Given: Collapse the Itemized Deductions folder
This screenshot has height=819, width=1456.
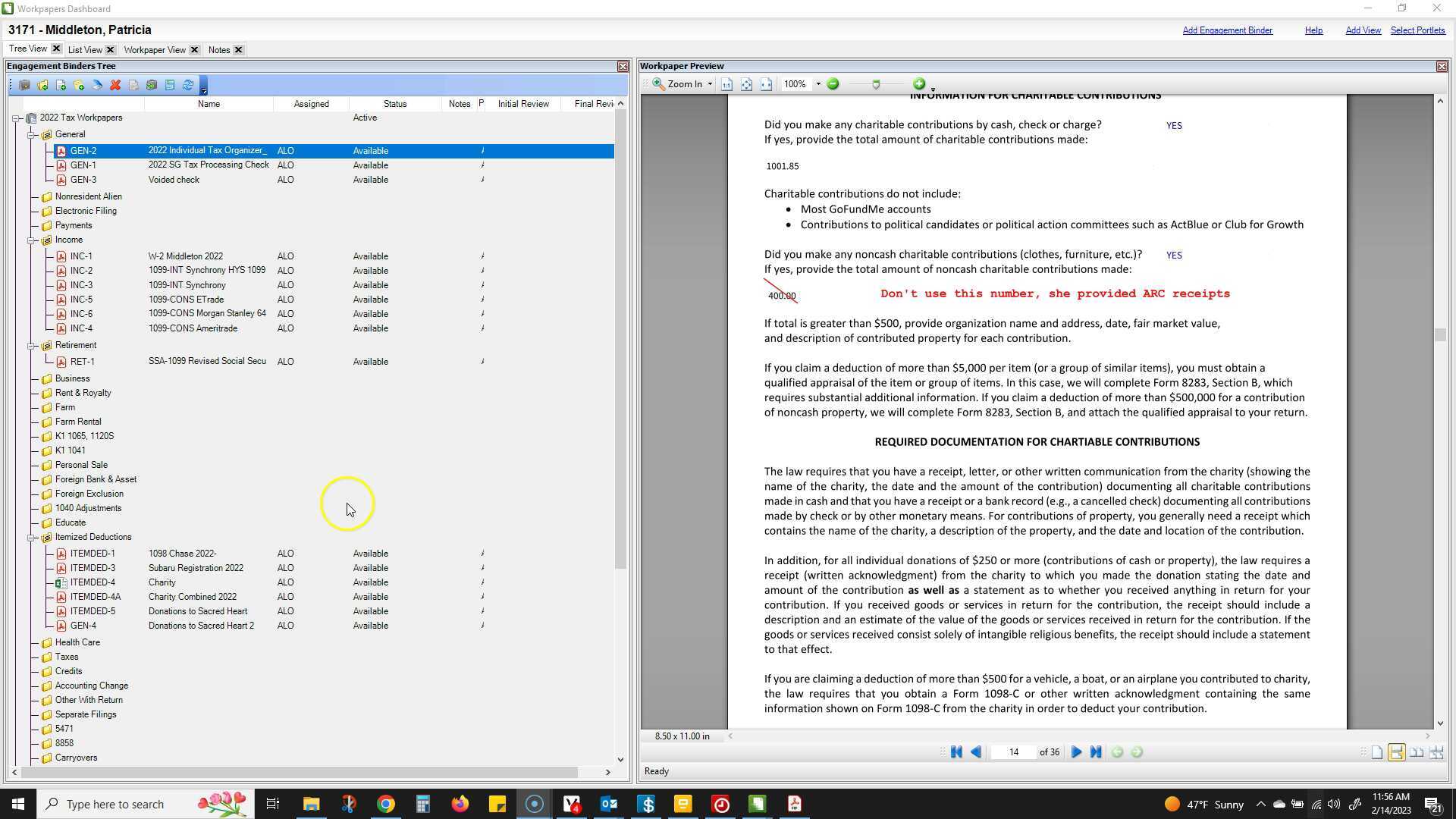Looking at the screenshot, I should [x=32, y=538].
